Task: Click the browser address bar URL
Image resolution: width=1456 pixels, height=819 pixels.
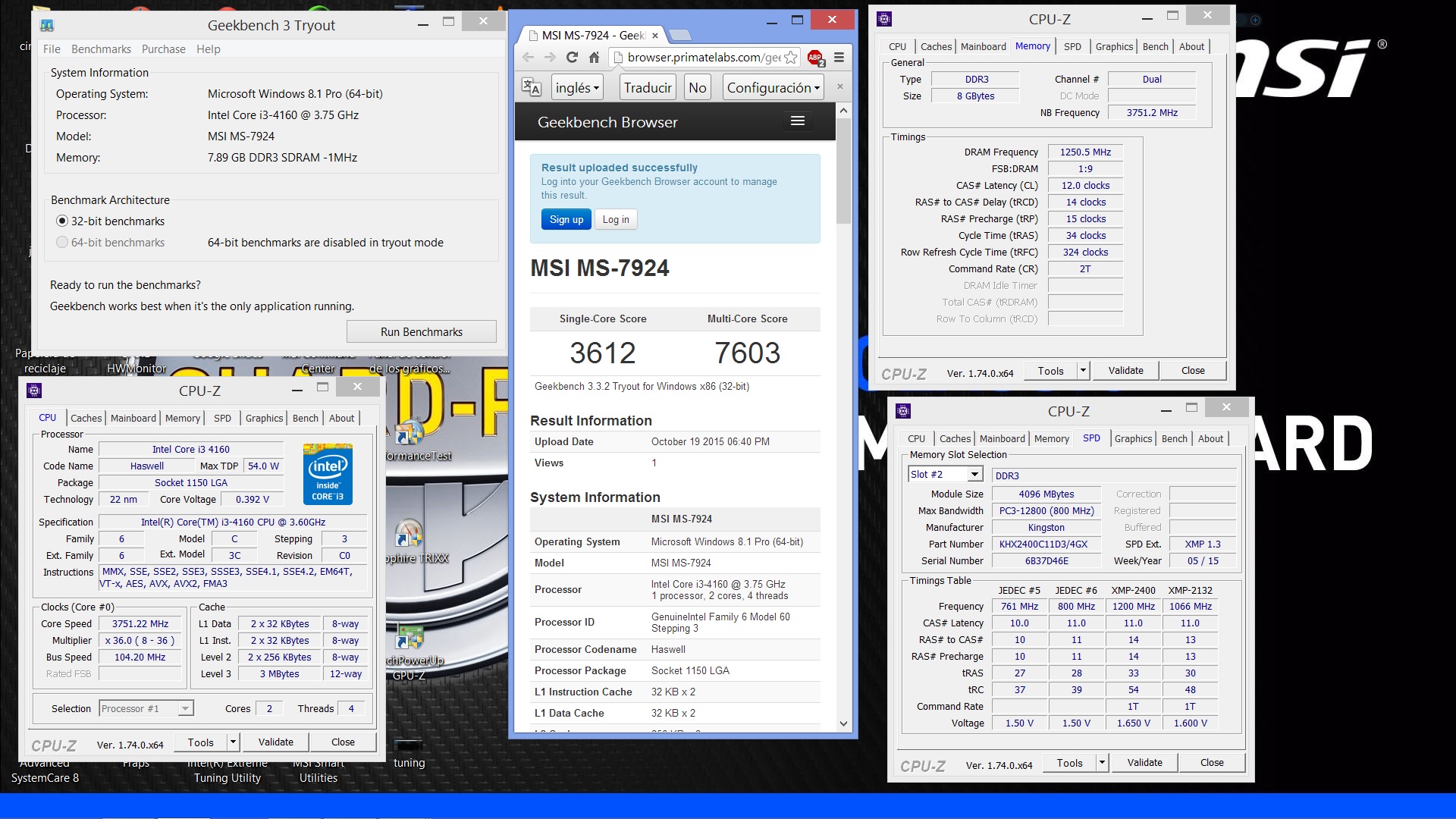Action: click(704, 58)
